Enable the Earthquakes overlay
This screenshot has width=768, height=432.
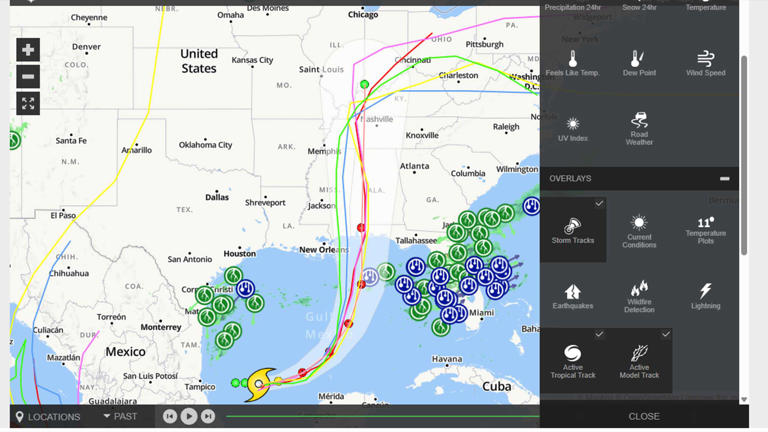click(573, 296)
